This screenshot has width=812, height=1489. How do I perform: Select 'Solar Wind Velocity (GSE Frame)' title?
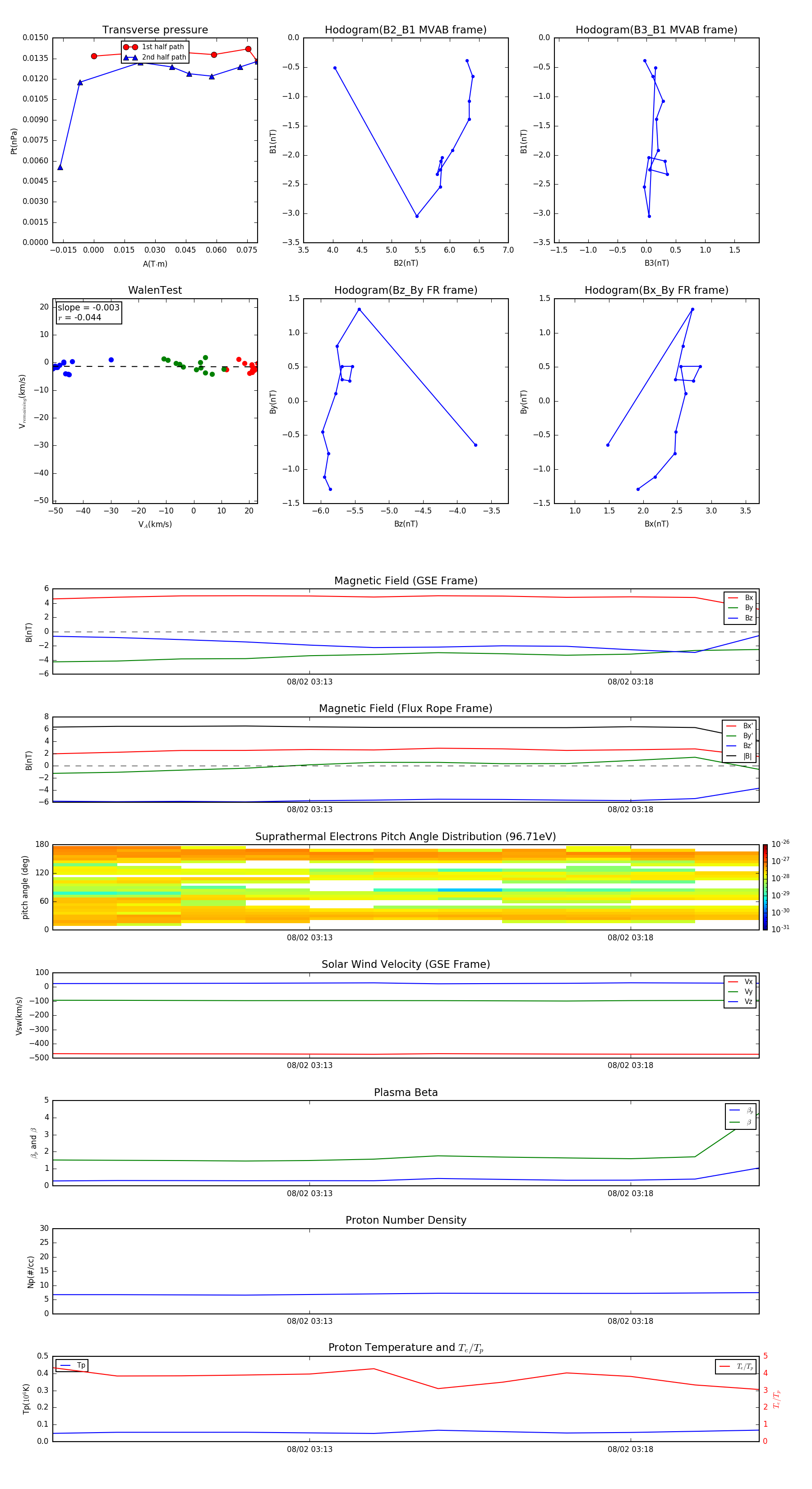click(406, 965)
